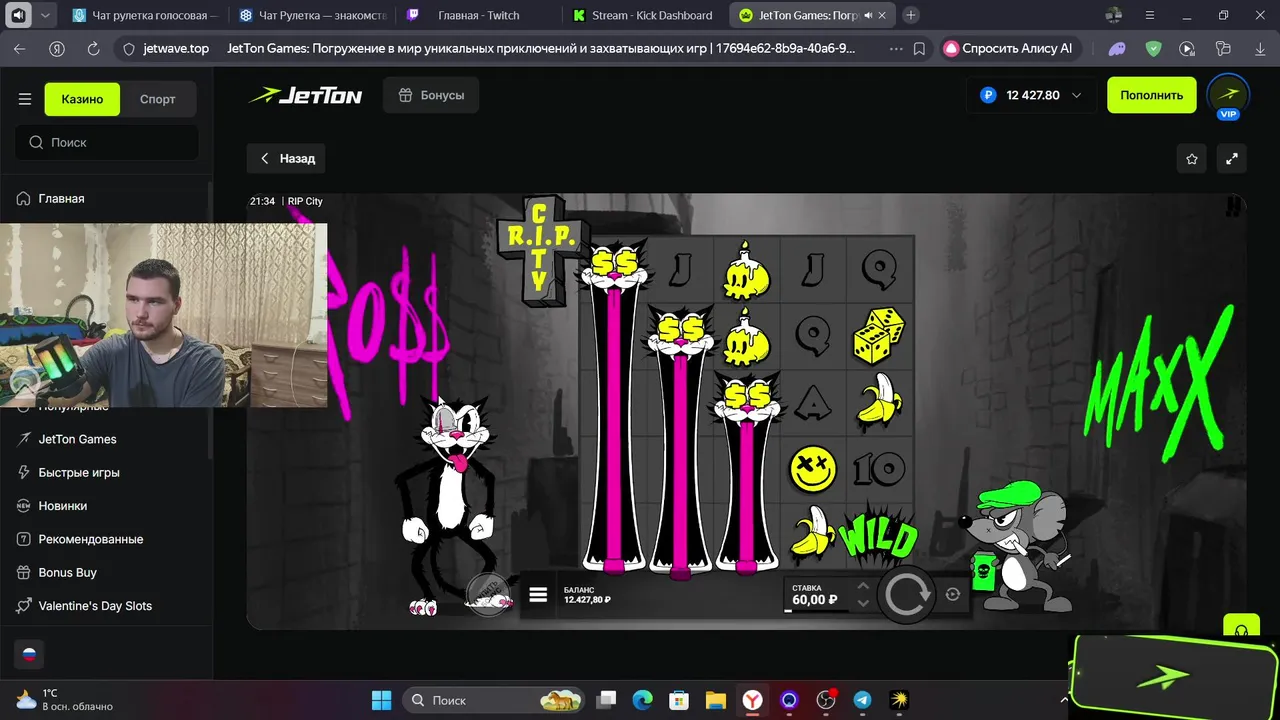Bookmark this page

tap(920, 48)
